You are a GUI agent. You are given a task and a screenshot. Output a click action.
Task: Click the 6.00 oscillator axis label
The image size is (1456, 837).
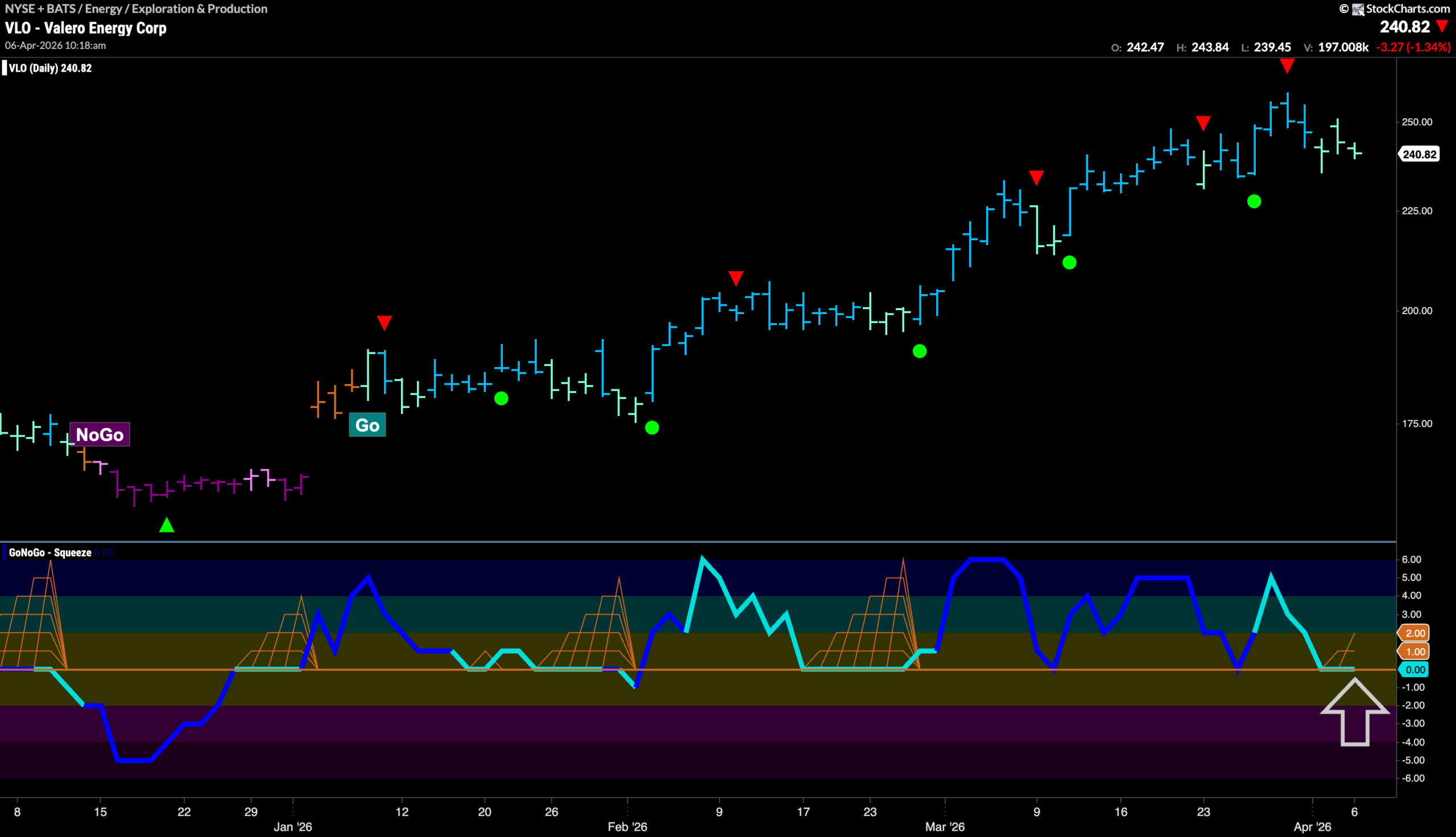point(1412,559)
